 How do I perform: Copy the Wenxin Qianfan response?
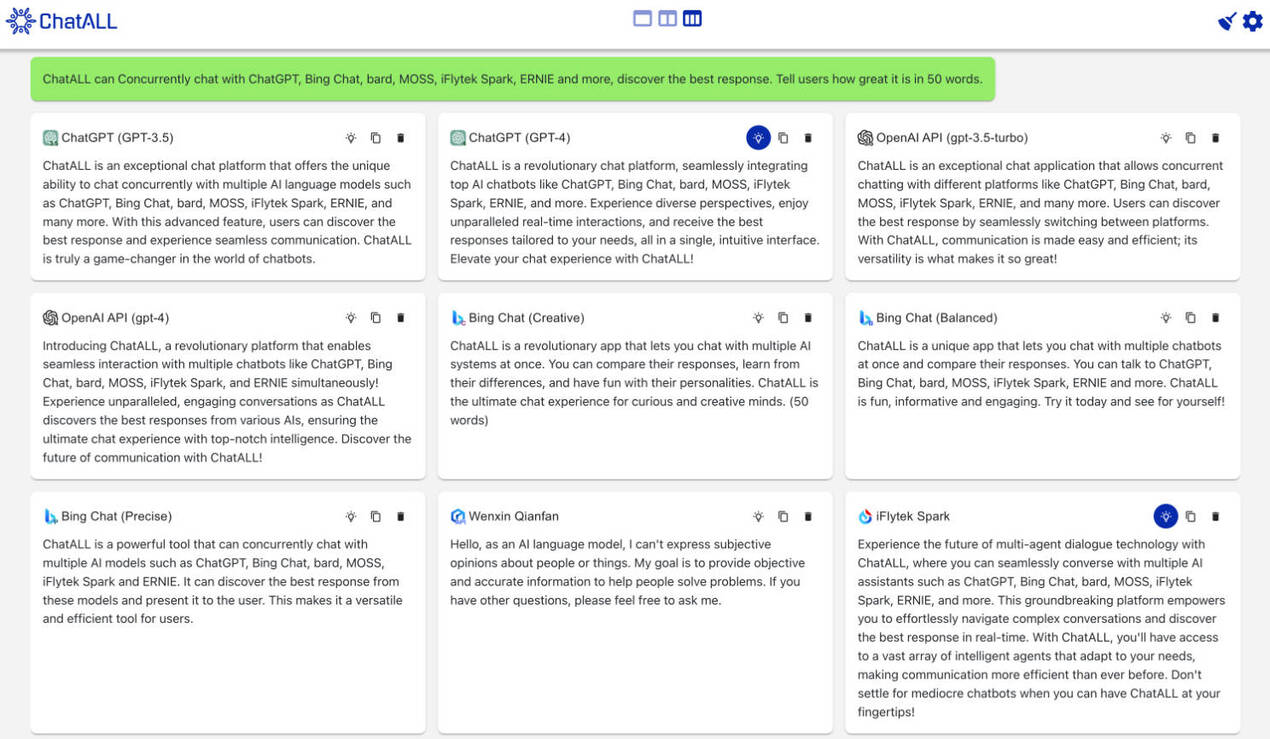coord(783,517)
